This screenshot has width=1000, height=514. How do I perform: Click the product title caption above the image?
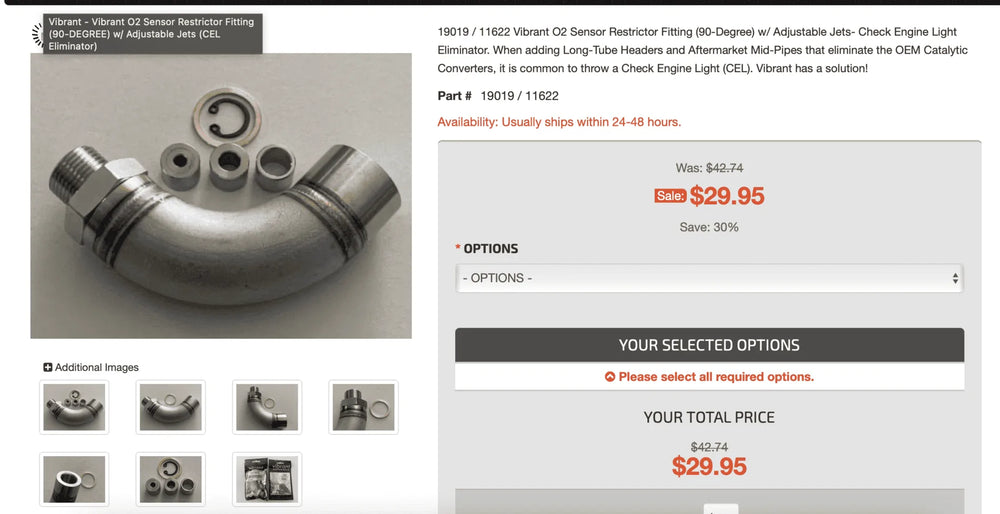click(x=152, y=34)
